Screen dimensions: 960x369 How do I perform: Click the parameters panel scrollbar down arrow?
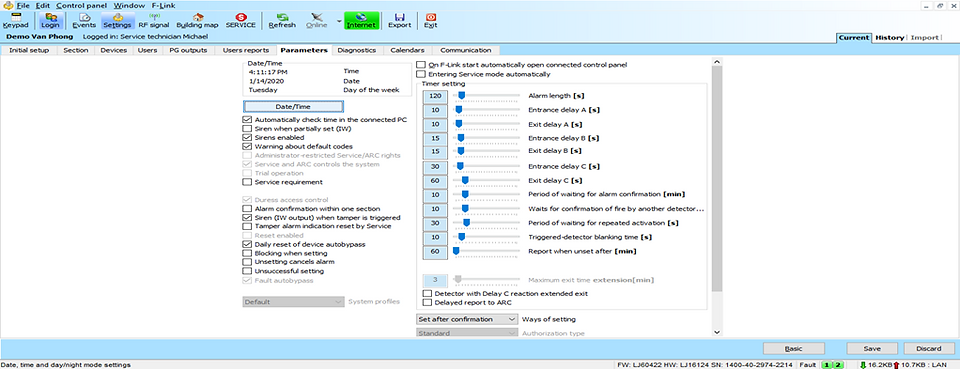pos(717,332)
